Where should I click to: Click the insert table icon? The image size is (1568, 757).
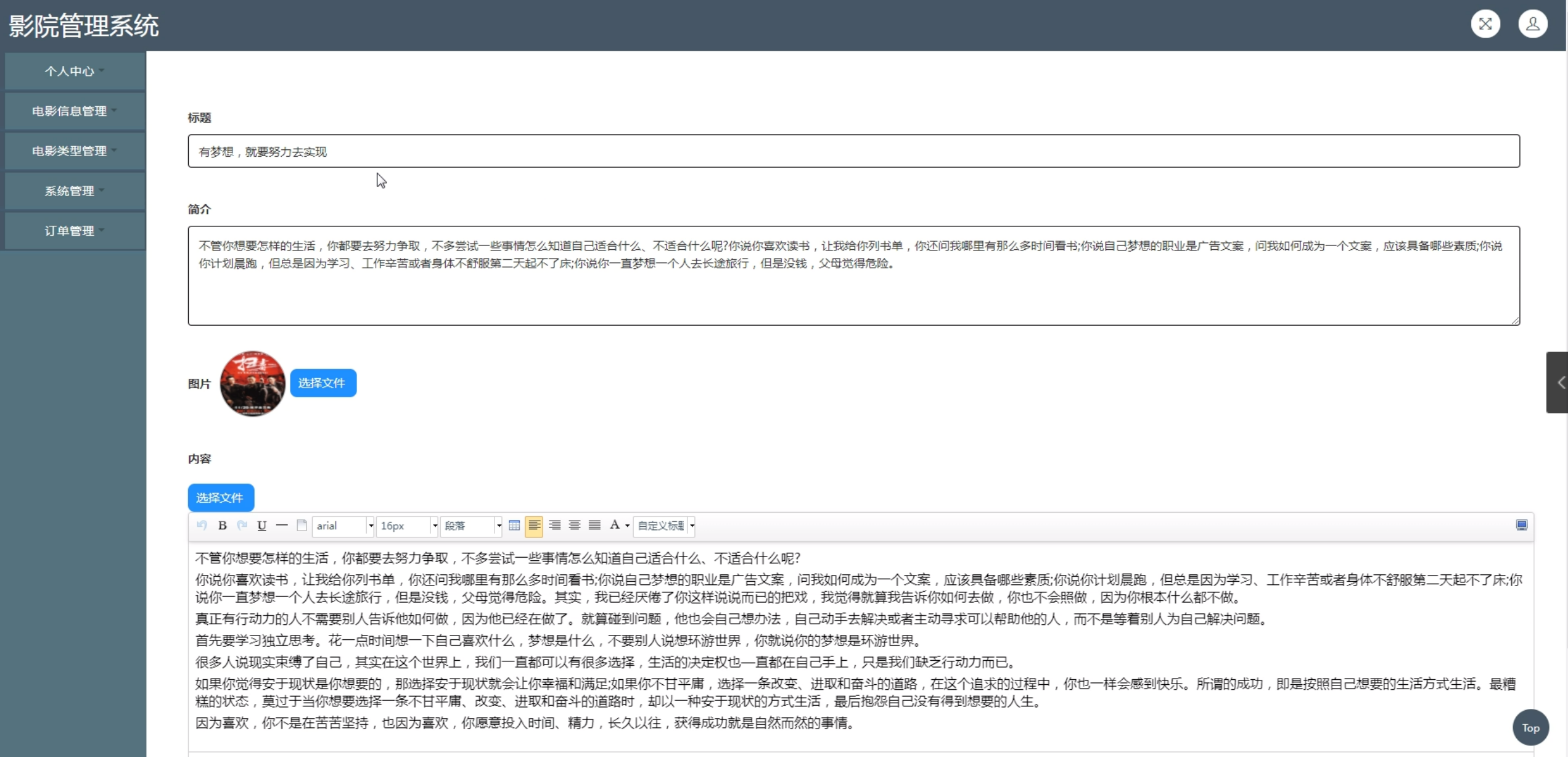514,526
